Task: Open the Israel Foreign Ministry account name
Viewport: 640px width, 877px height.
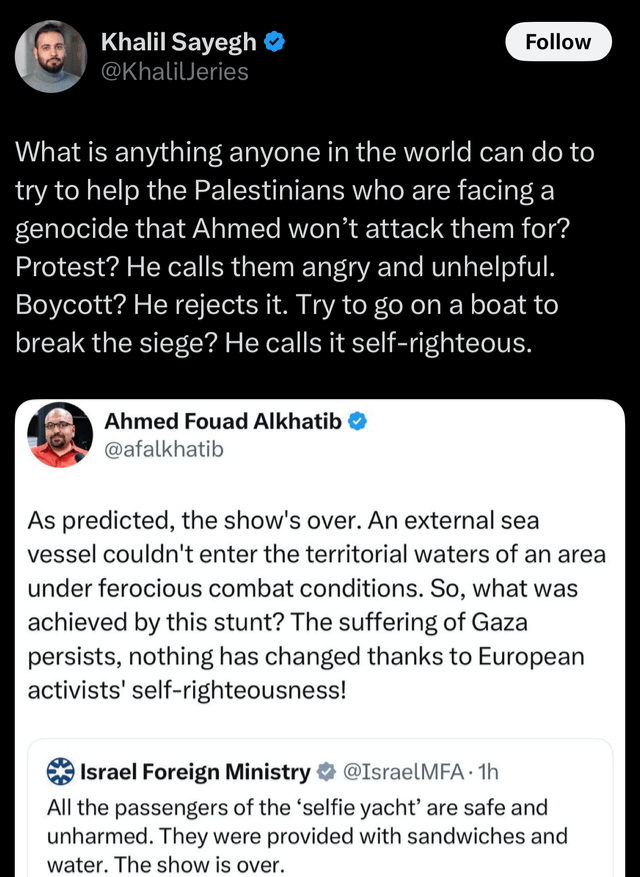Action: point(194,771)
